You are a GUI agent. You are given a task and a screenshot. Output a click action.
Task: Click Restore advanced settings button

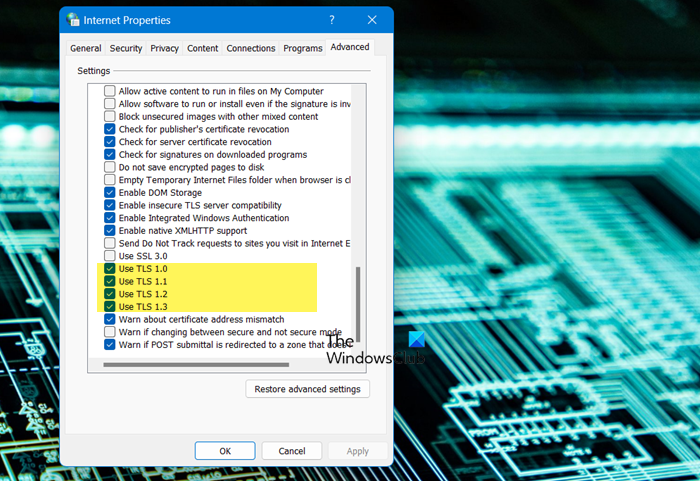pyautogui.click(x=307, y=389)
